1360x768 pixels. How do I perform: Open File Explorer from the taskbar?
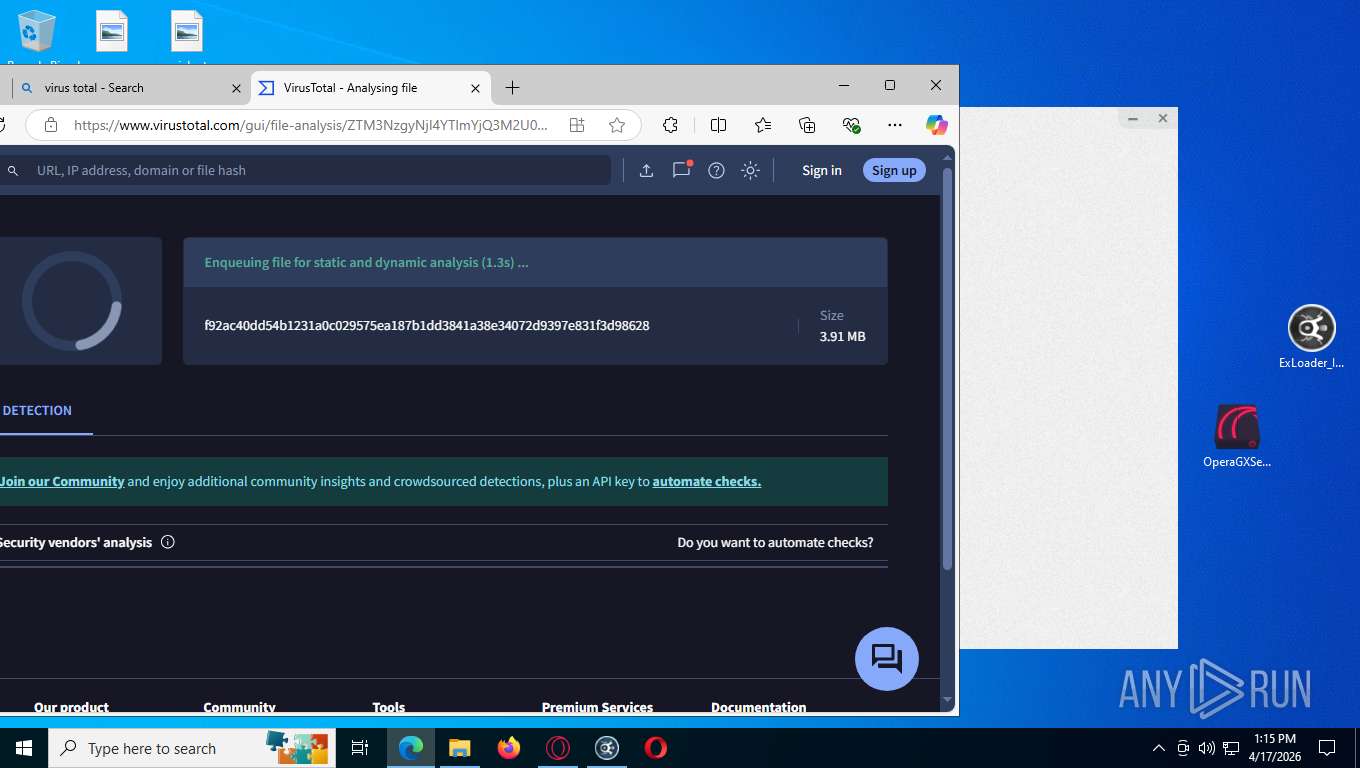[x=459, y=748]
